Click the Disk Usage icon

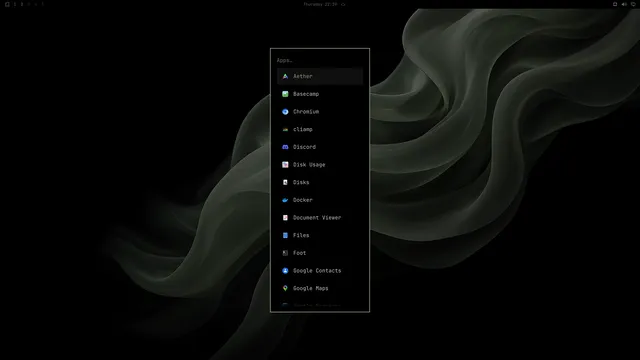coord(285,164)
